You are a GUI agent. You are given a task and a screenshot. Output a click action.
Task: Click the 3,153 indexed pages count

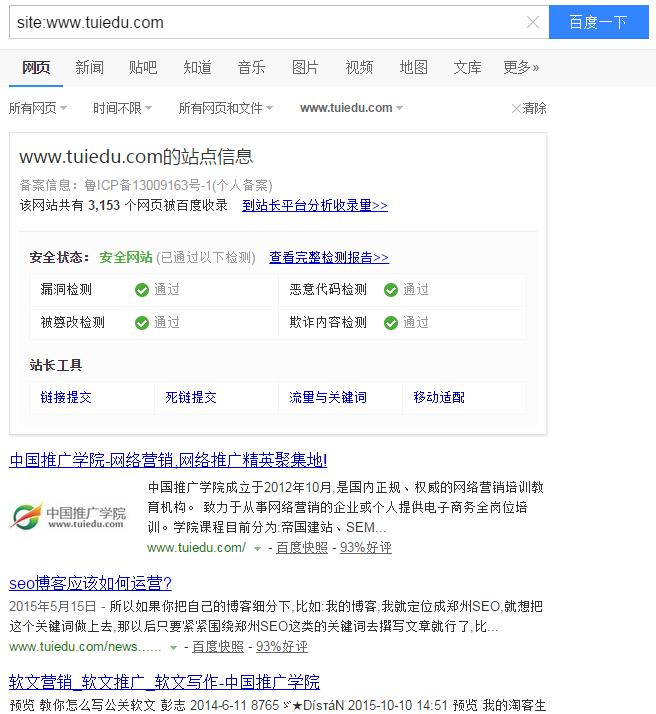coord(104,205)
